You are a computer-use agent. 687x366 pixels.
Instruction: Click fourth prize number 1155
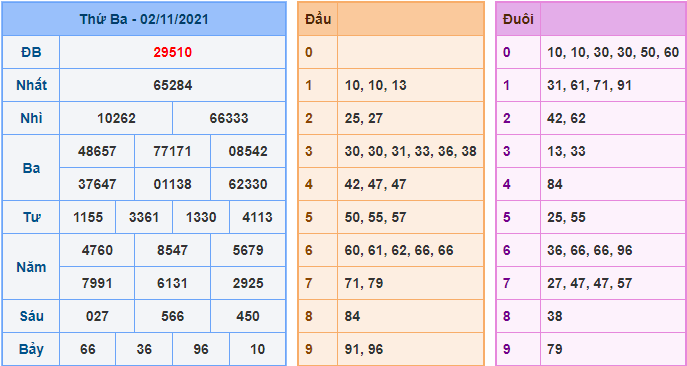88,217
